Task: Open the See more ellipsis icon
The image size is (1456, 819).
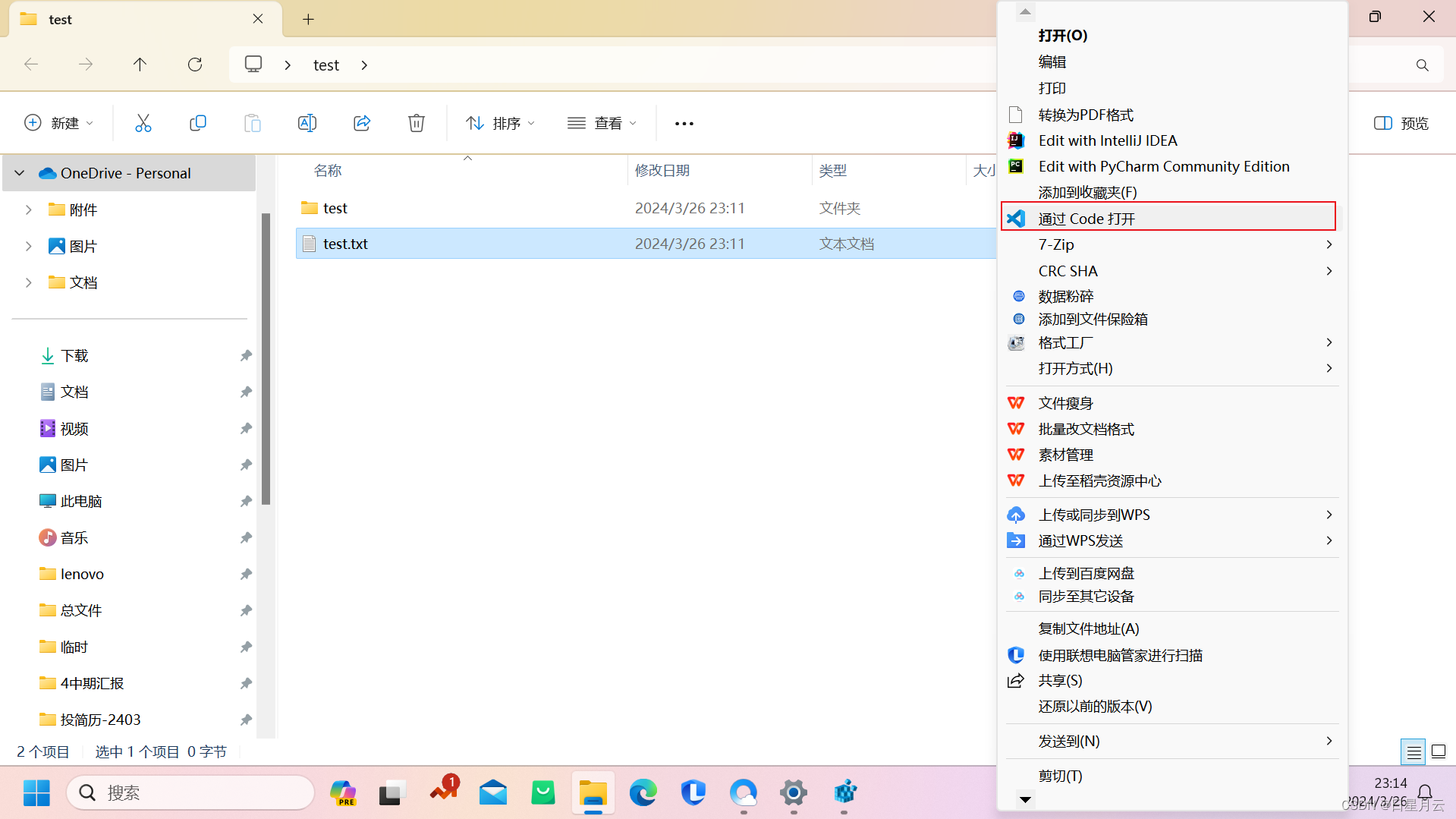Action: click(683, 122)
